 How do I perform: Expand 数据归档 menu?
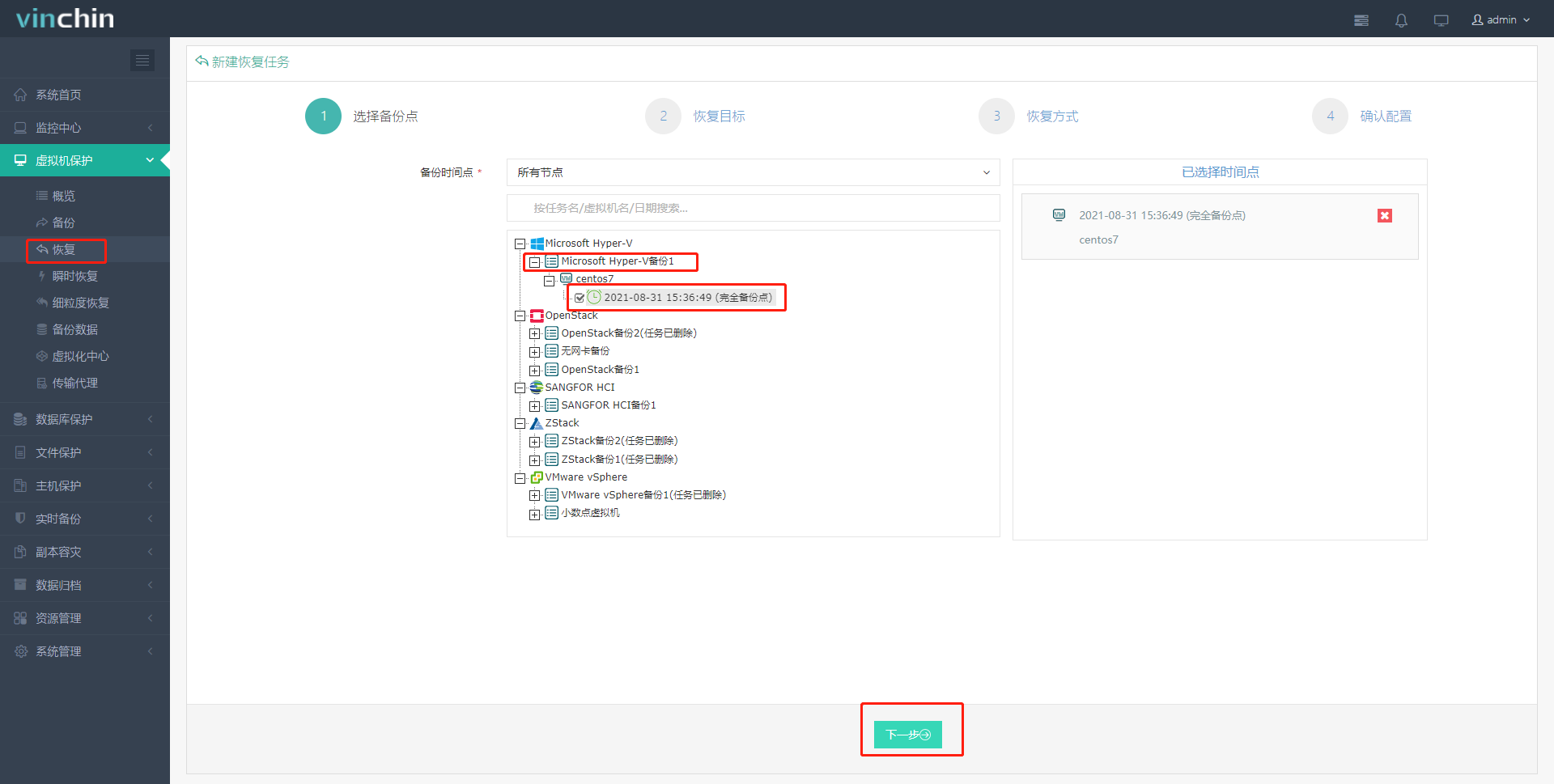coord(85,585)
